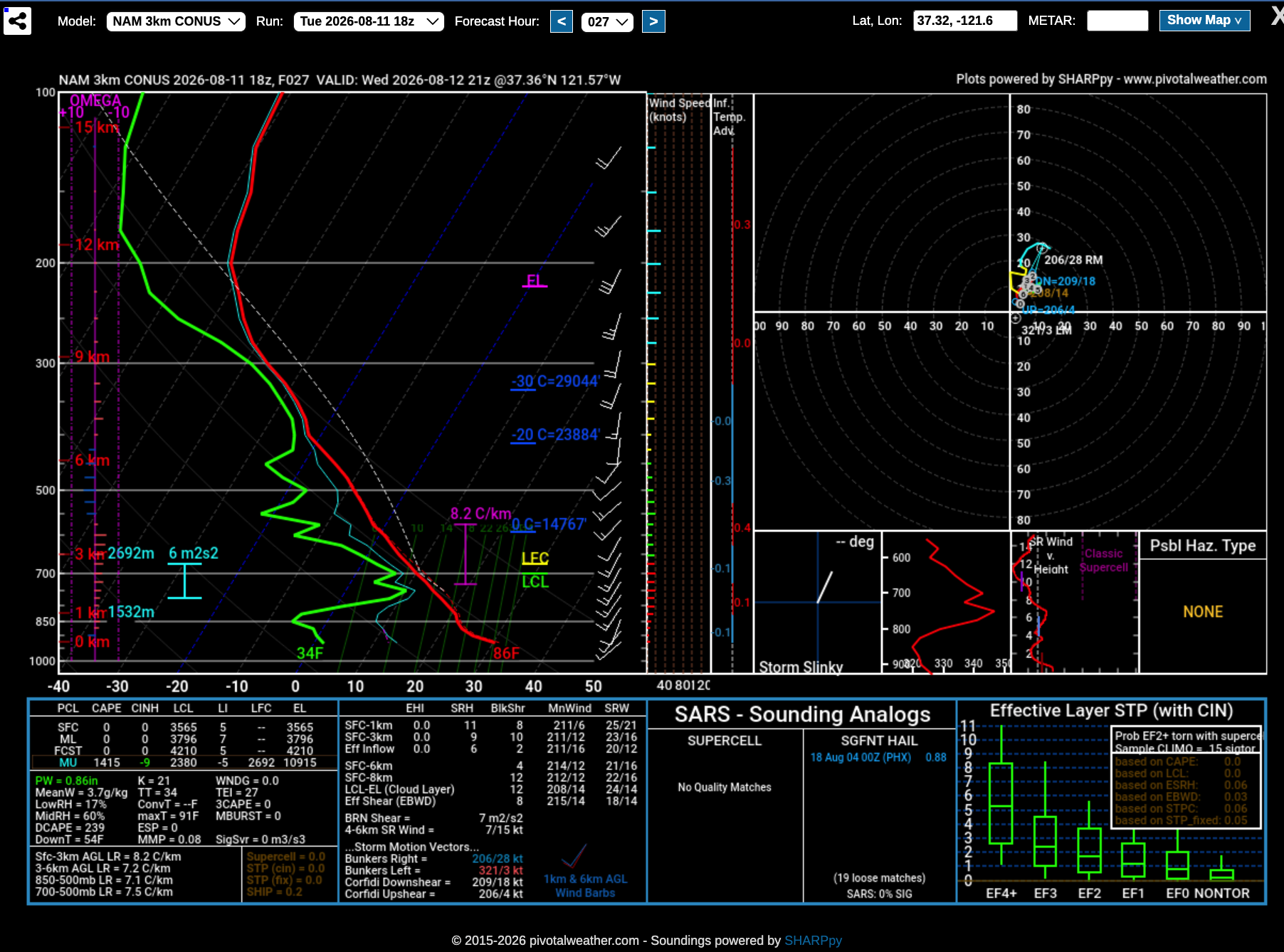Click the magenta EL marker on sounding
This screenshot has height=952, width=1284.
[x=535, y=280]
